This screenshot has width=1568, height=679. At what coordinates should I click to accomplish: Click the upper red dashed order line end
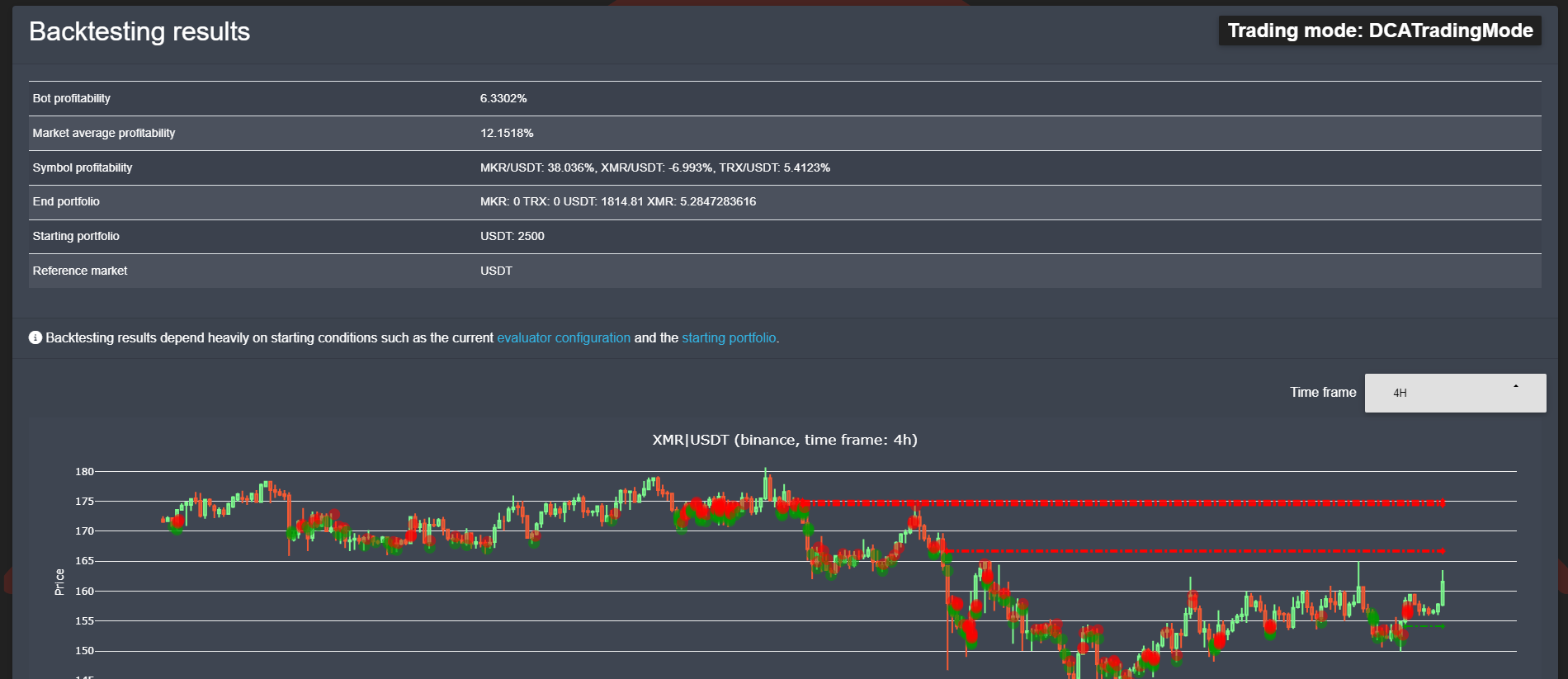[x=1443, y=502]
